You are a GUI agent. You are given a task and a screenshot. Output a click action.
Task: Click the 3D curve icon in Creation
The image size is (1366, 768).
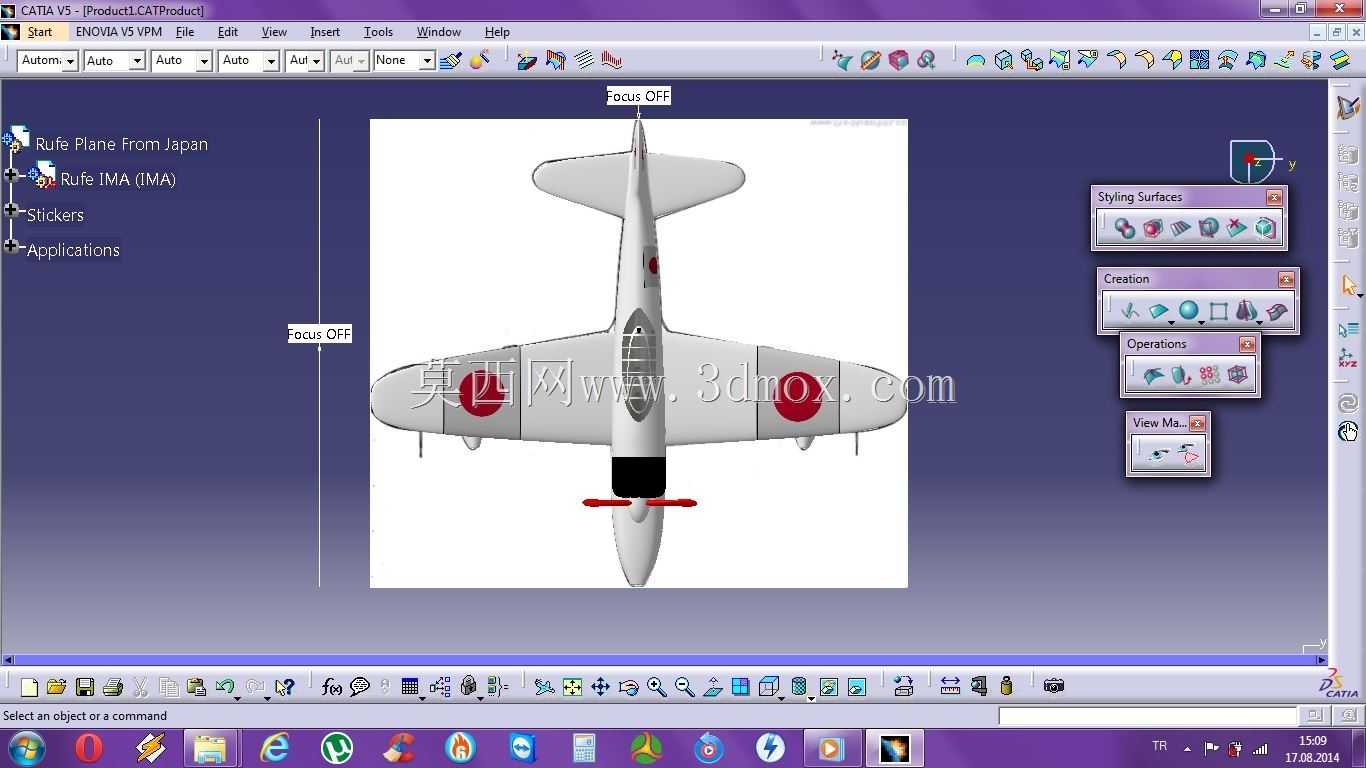point(1130,311)
